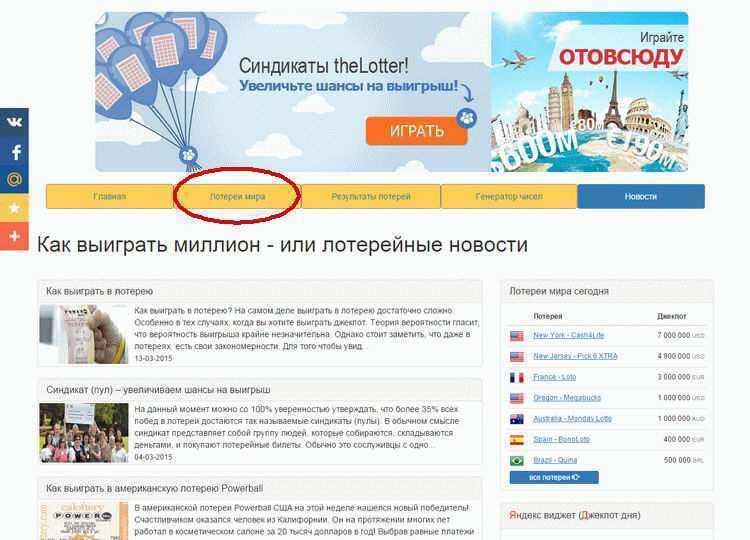This screenshot has height=540, width=750.
Task: Click the USA flag beside New York Cash4Life
Action: (x=517, y=336)
